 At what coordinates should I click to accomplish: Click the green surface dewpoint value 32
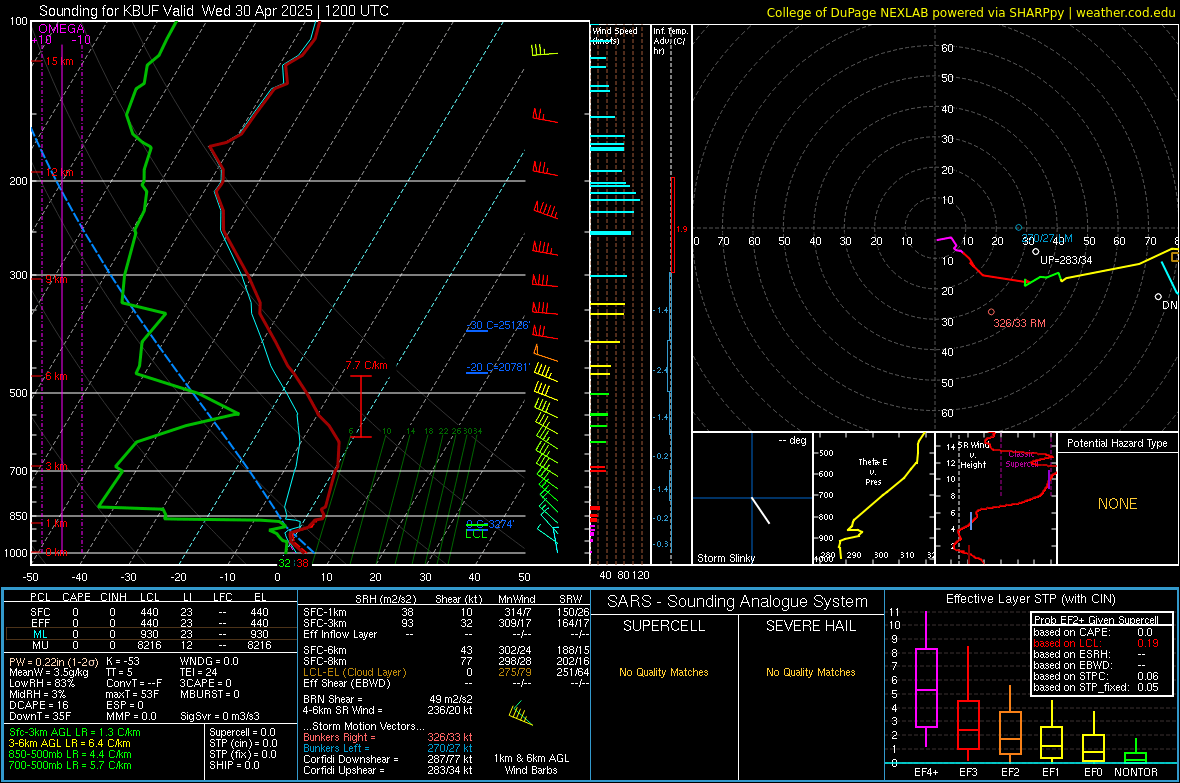tap(284, 563)
